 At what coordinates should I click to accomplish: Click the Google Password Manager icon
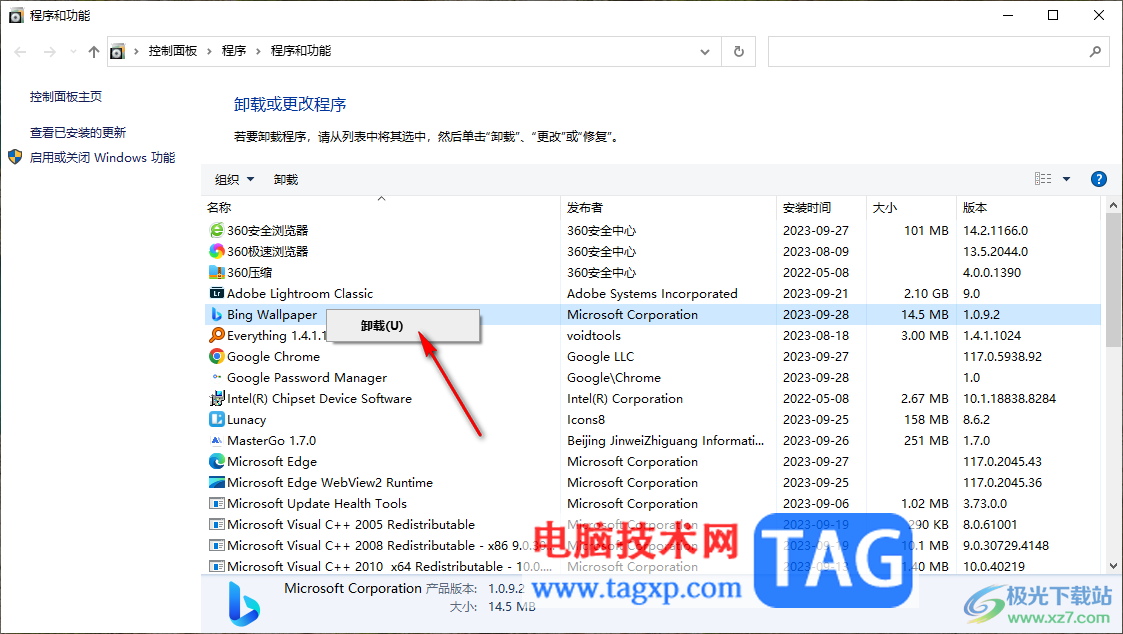point(216,377)
